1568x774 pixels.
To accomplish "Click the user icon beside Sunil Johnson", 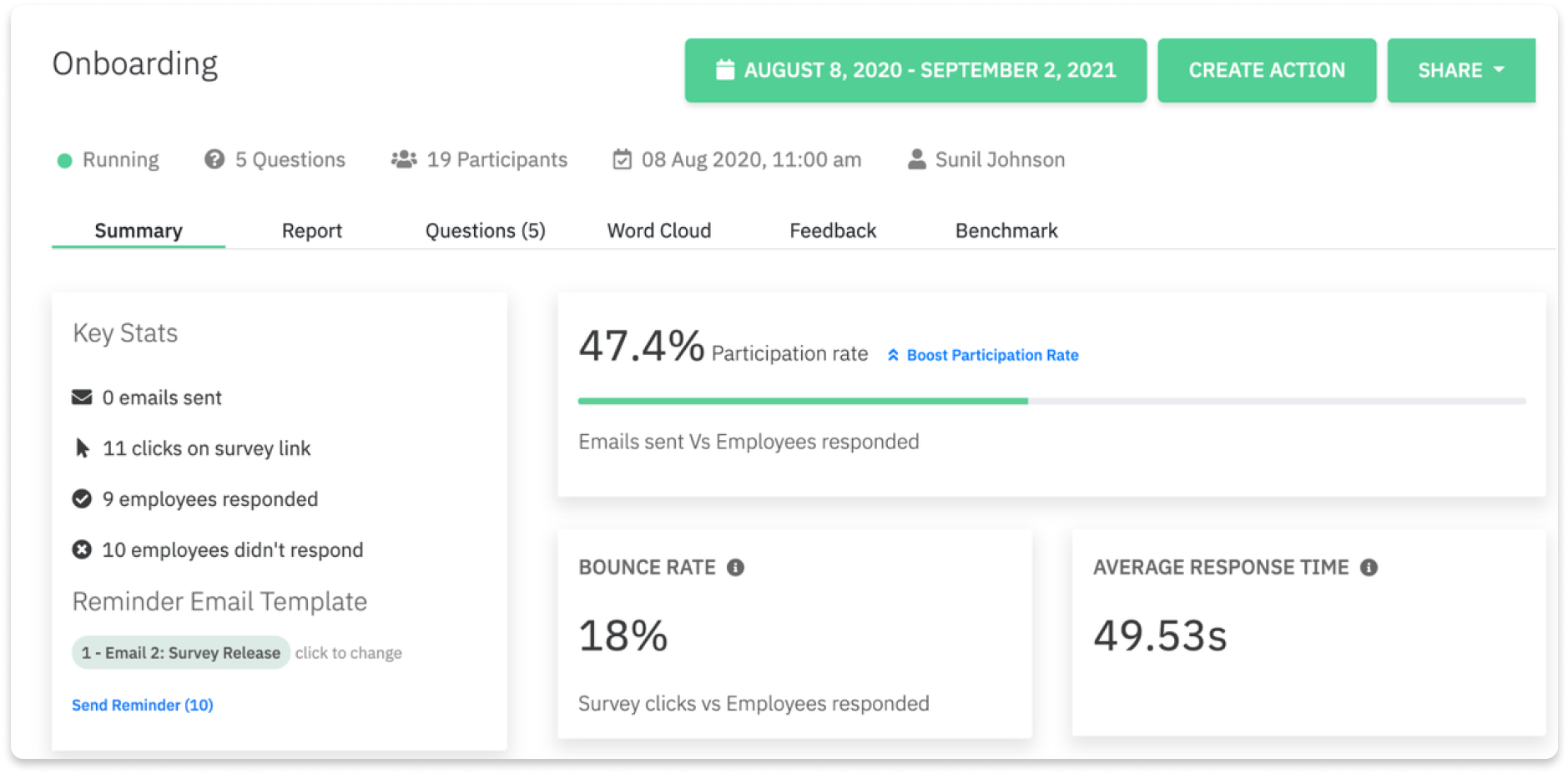I will coord(916,159).
